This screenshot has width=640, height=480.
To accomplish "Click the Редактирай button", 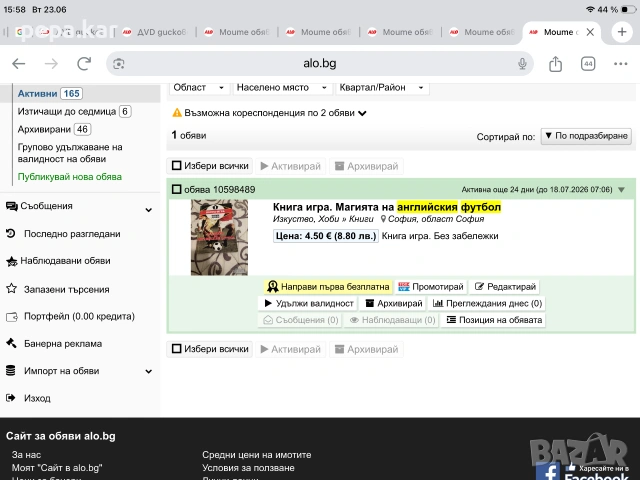I will 504,287.
